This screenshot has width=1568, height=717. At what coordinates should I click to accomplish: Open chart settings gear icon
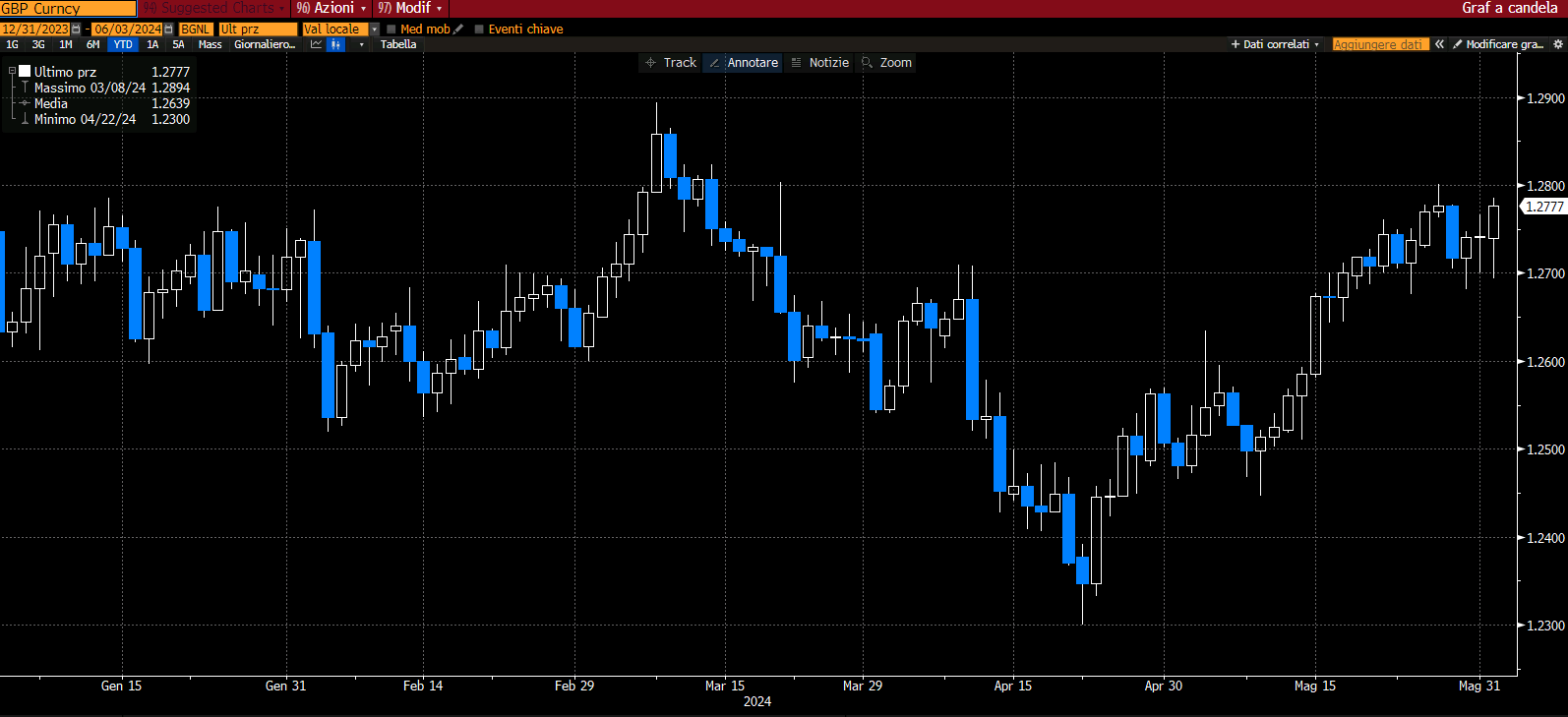pyautogui.click(x=1558, y=44)
